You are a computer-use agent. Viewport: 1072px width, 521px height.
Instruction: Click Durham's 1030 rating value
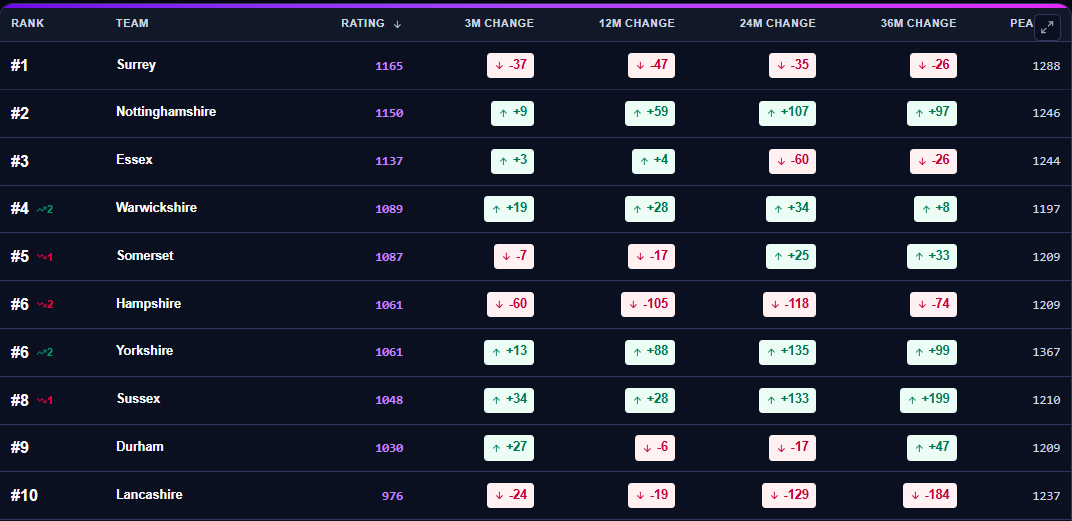(x=389, y=449)
